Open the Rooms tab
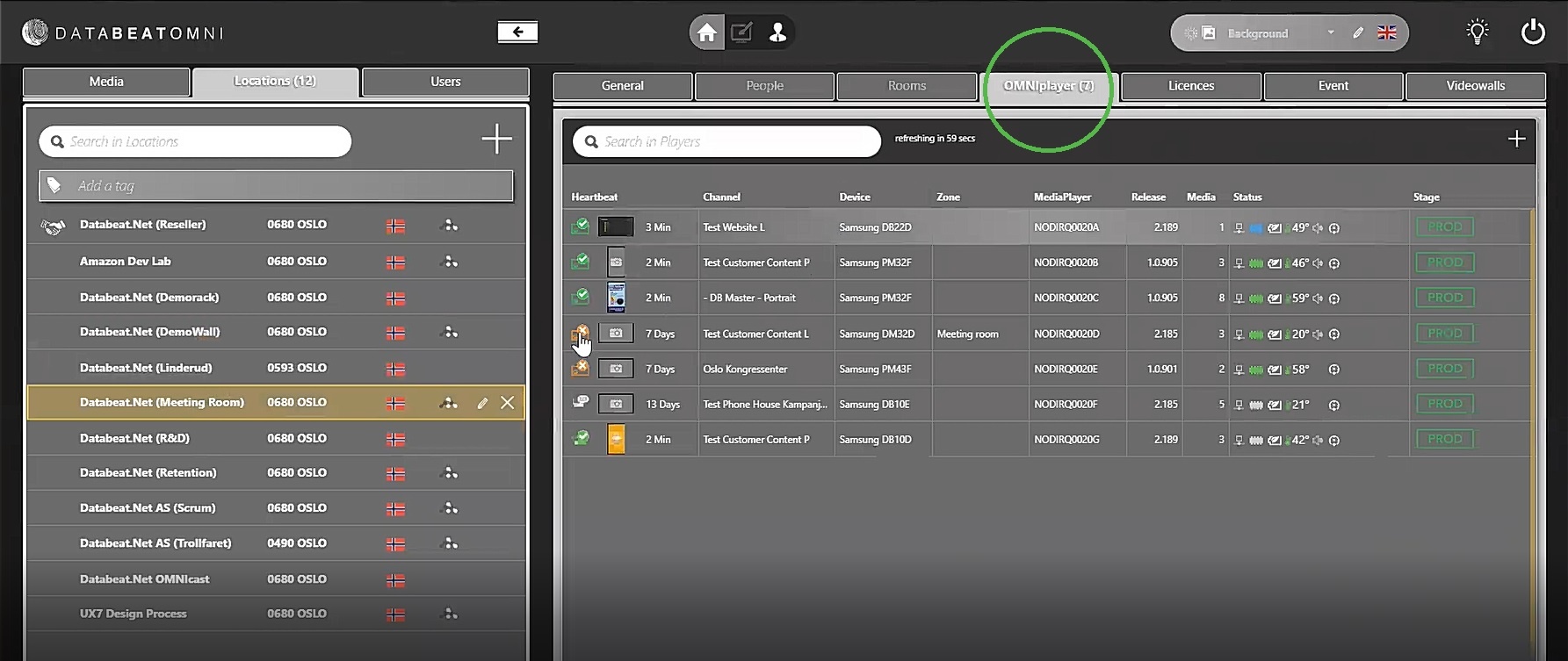 907,86
